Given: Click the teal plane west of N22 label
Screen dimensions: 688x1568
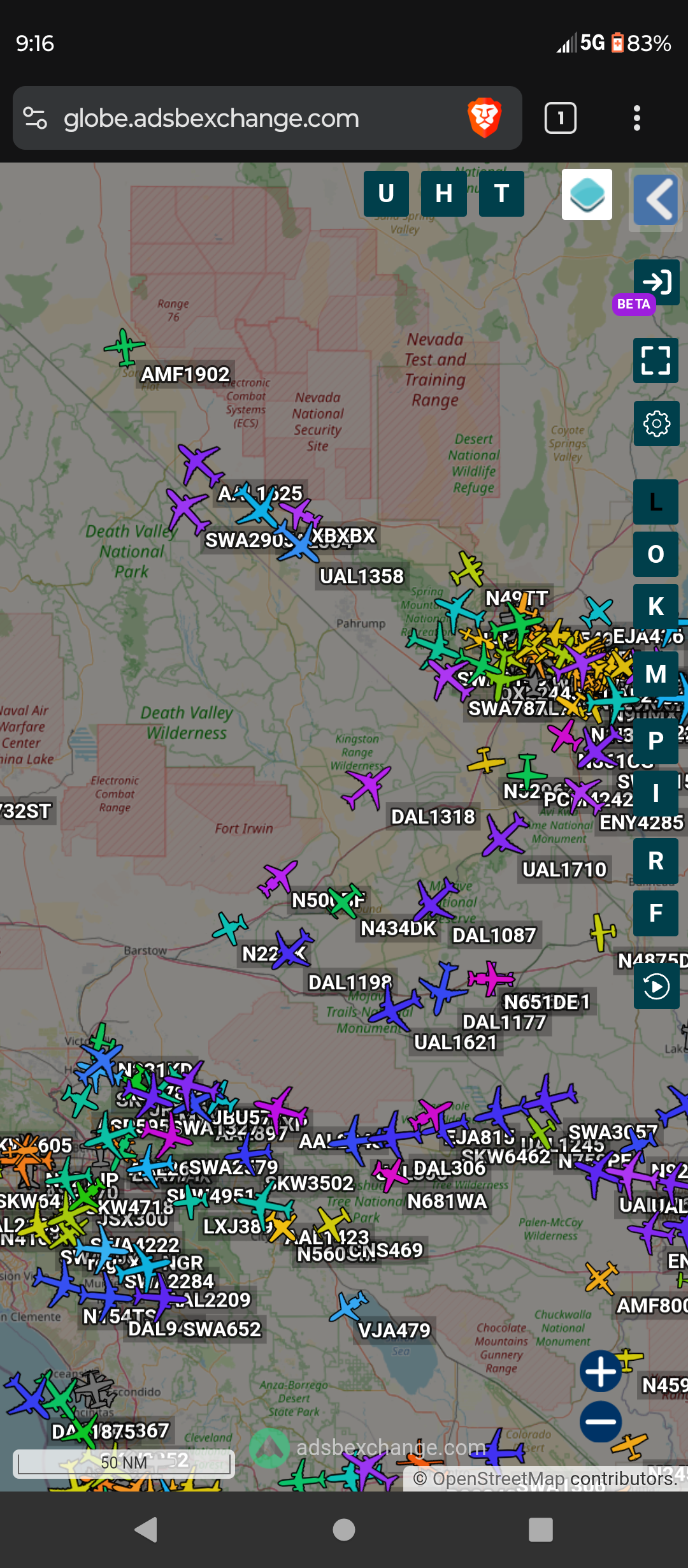Looking at the screenshot, I should point(230,927).
